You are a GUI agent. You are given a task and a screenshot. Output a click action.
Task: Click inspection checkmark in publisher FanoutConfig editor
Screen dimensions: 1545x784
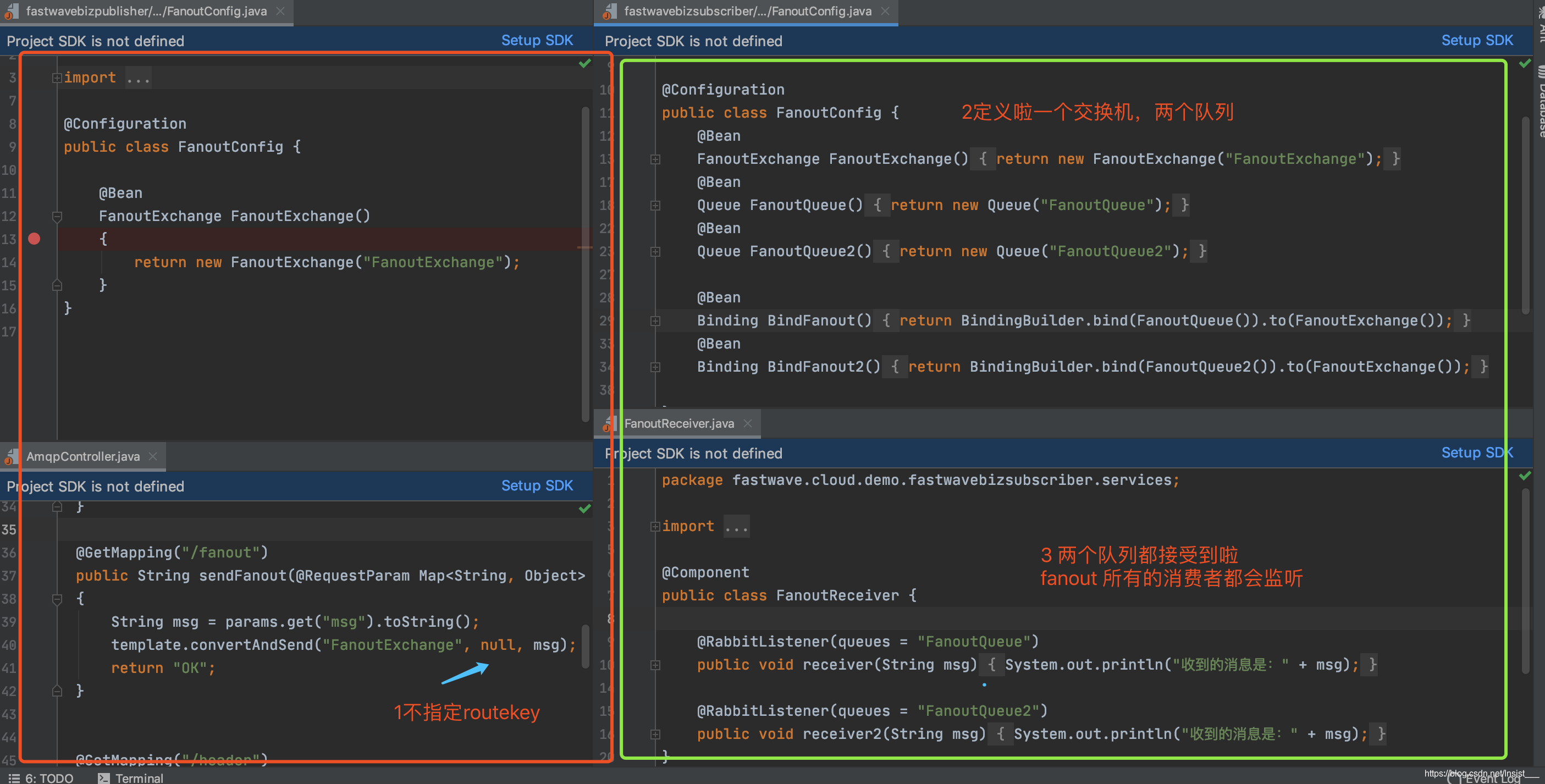point(585,63)
